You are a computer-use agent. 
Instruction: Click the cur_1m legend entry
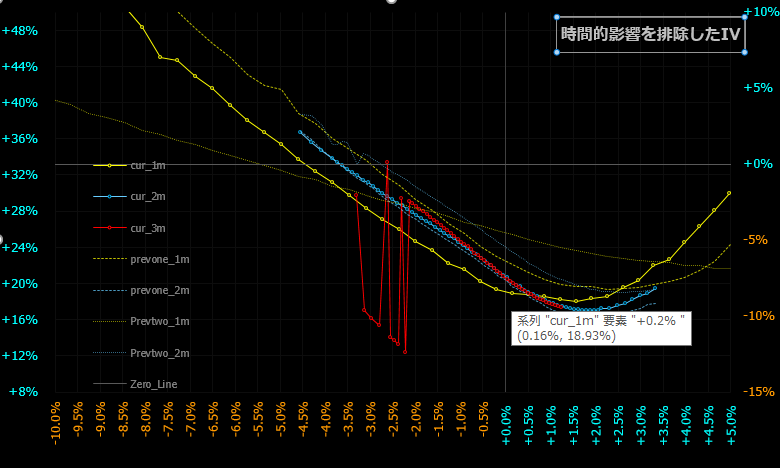click(129, 165)
